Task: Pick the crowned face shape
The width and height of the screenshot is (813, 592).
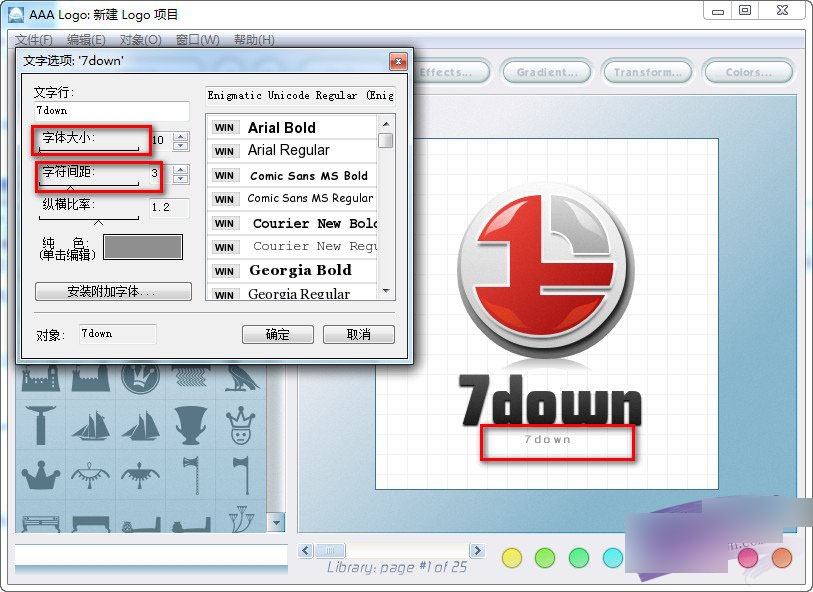Action: pyautogui.click(x=241, y=425)
